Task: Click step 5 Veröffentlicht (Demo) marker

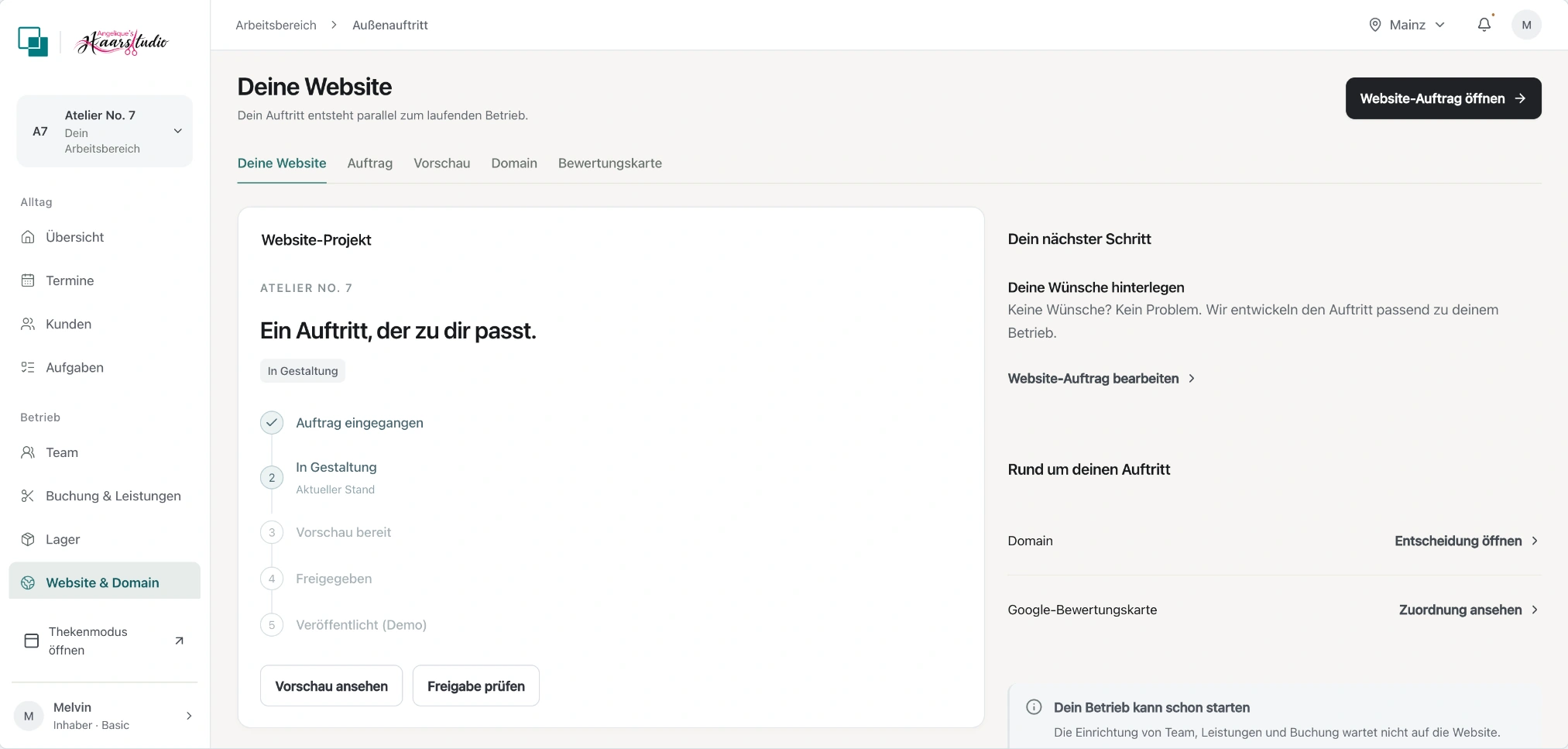Action: (272, 625)
